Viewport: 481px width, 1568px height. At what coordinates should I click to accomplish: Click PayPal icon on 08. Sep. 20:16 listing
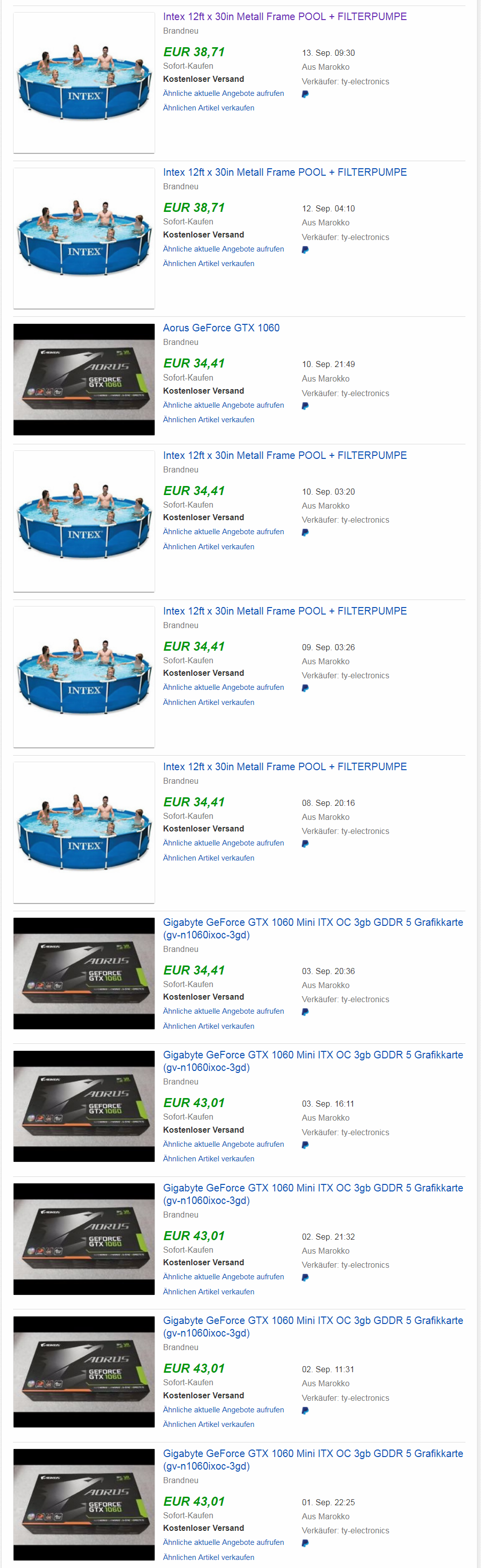(x=305, y=845)
